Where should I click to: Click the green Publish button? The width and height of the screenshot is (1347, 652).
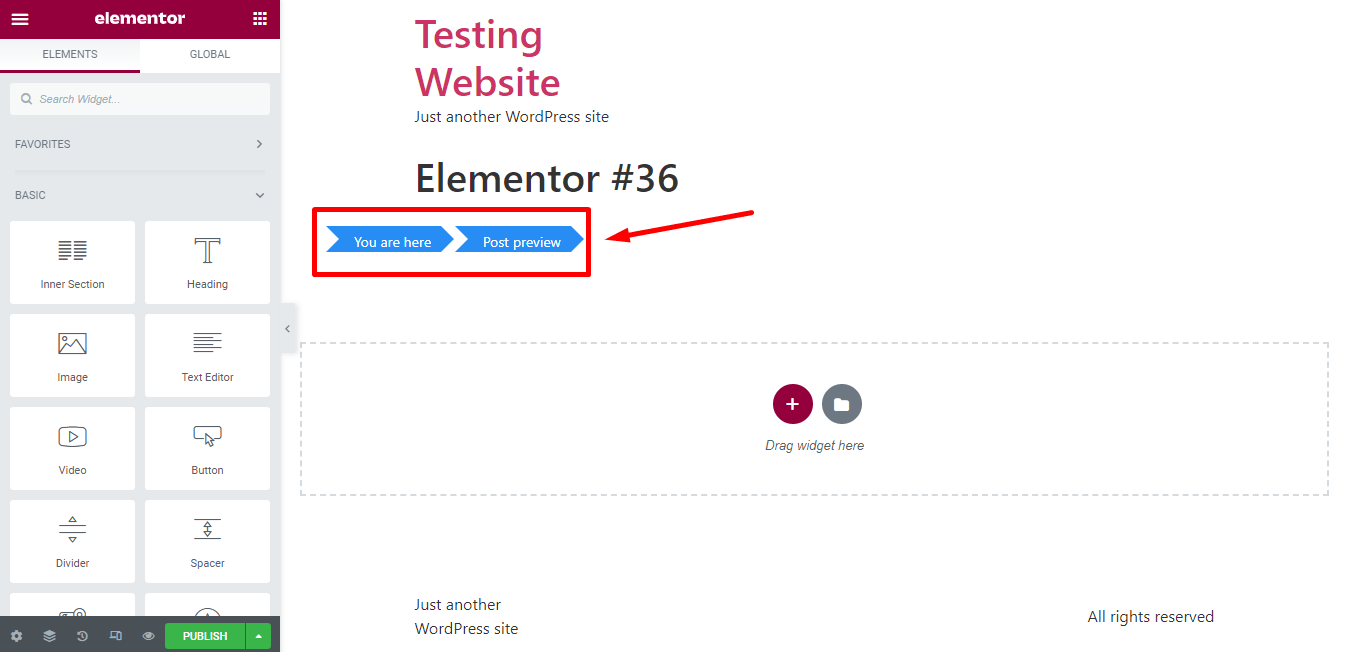(x=205, y=636)
